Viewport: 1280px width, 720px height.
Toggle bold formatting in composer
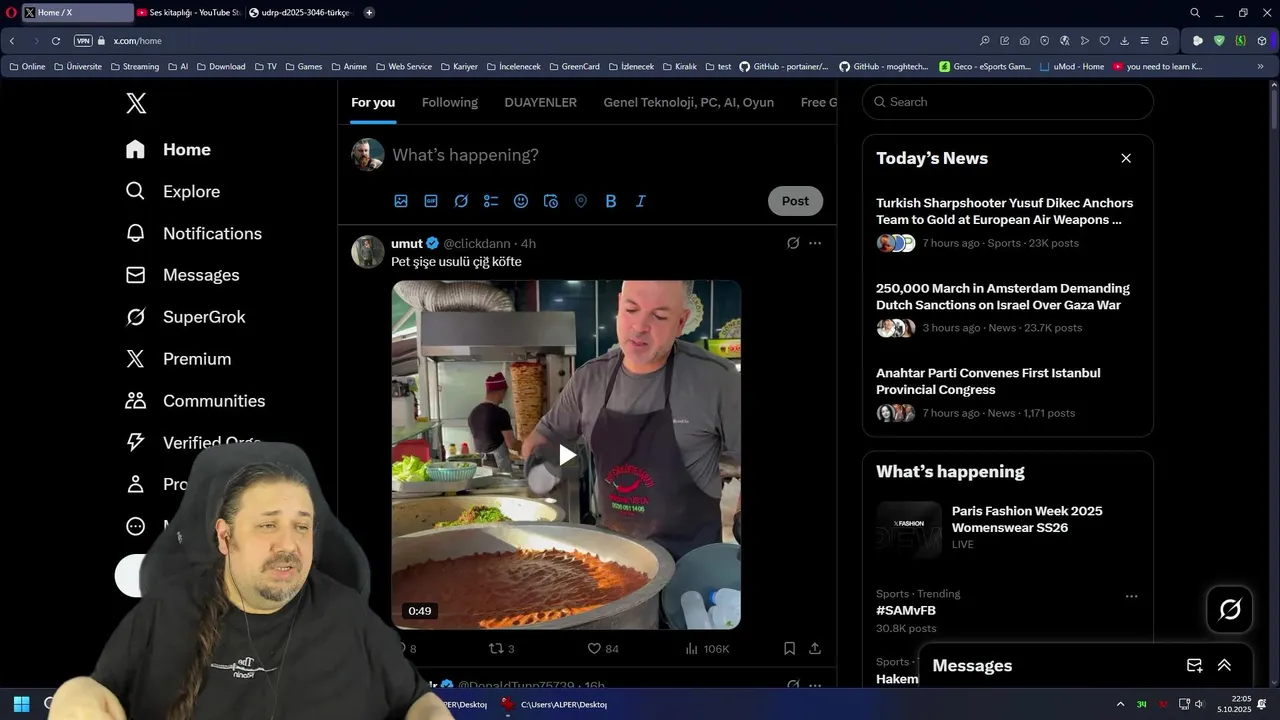point(611,201)
